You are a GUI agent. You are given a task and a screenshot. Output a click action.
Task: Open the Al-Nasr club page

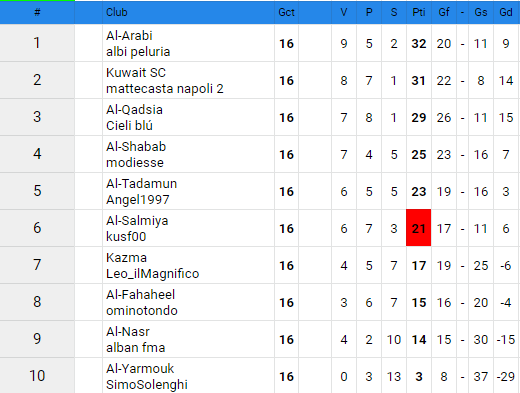(x=128, y=332)
